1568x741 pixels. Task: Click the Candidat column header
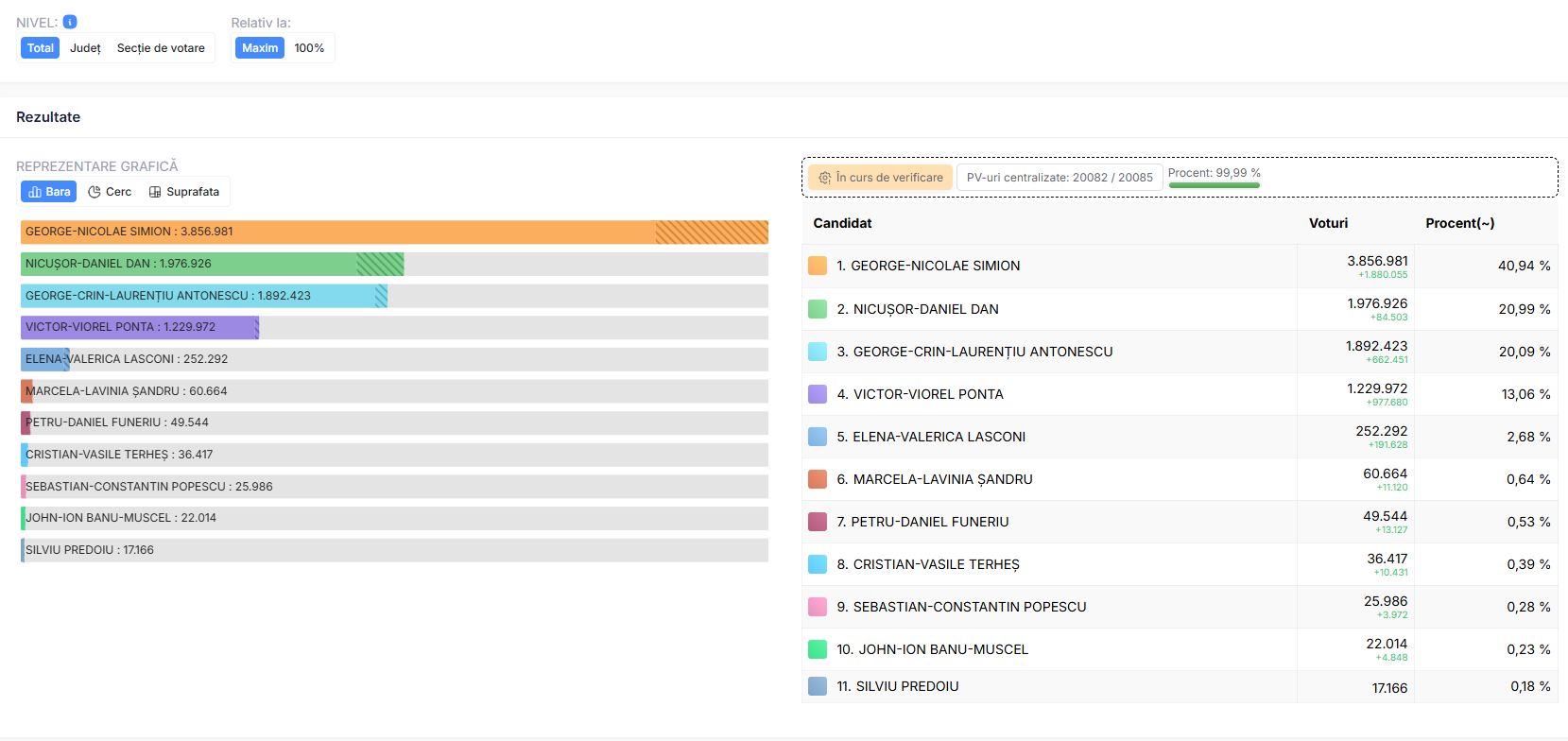tap(842, 223)
